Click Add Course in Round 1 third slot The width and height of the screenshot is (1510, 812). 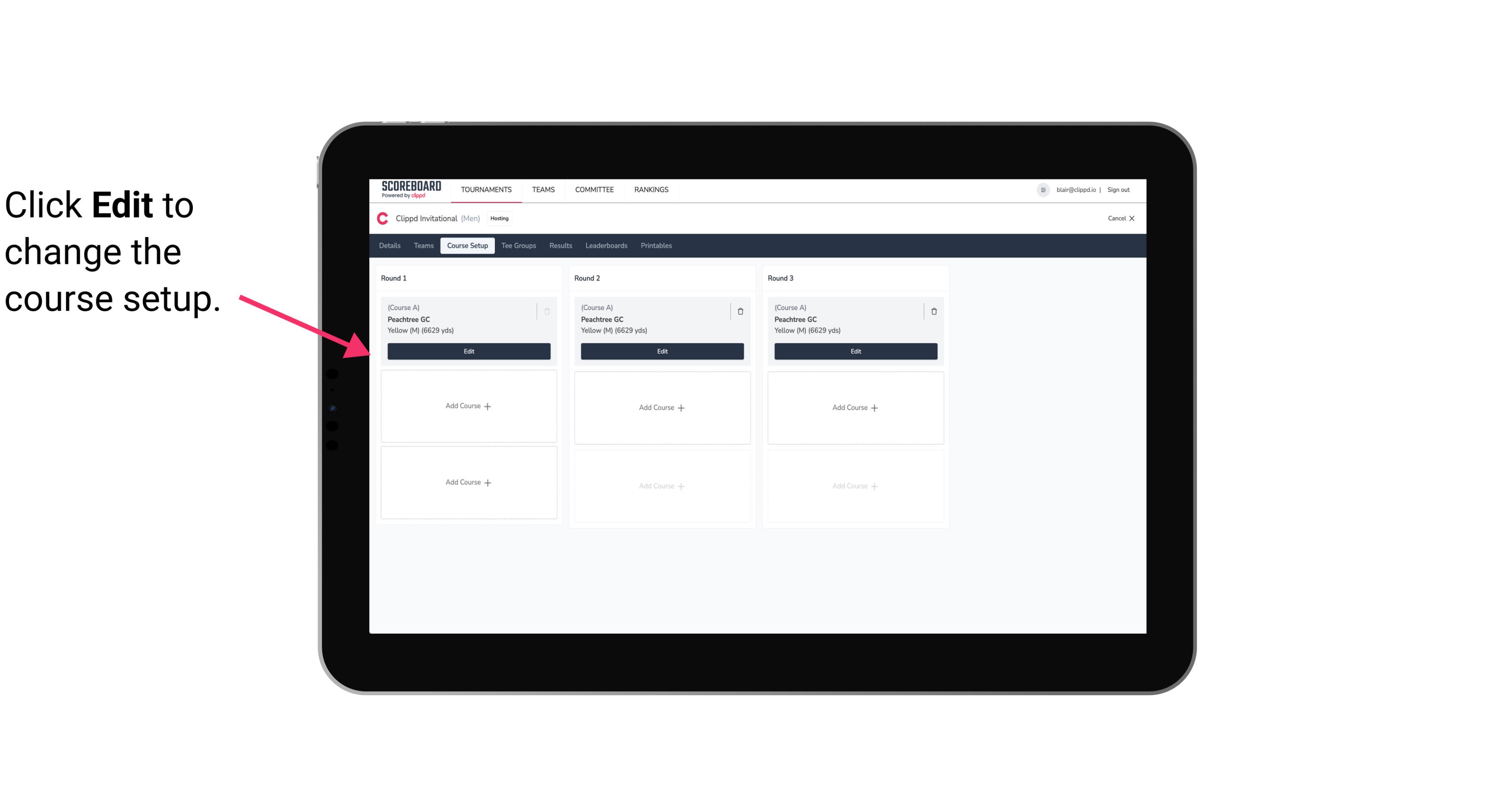[x=468, y=482]
